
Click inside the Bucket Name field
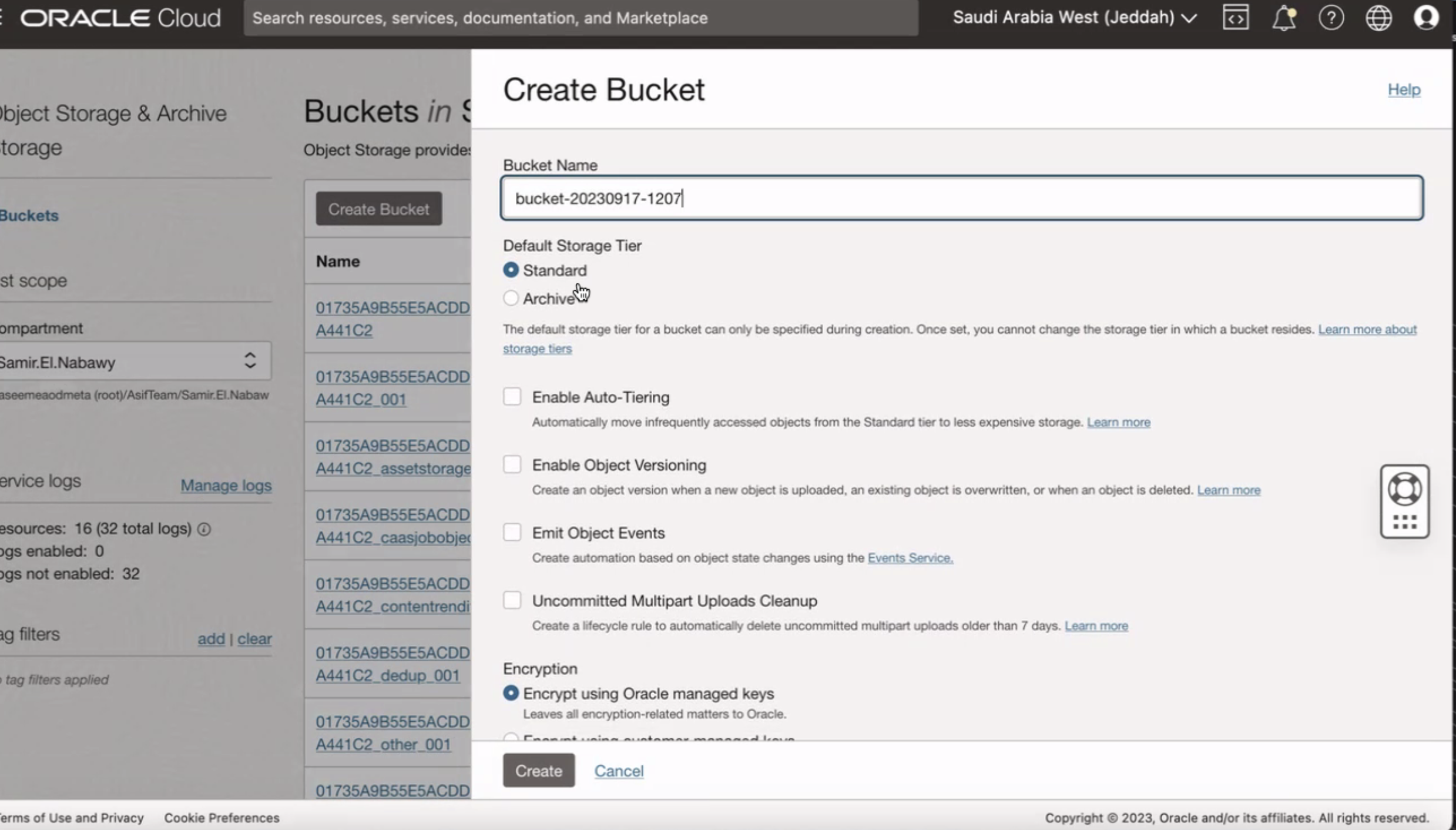(x=961, y=198)
